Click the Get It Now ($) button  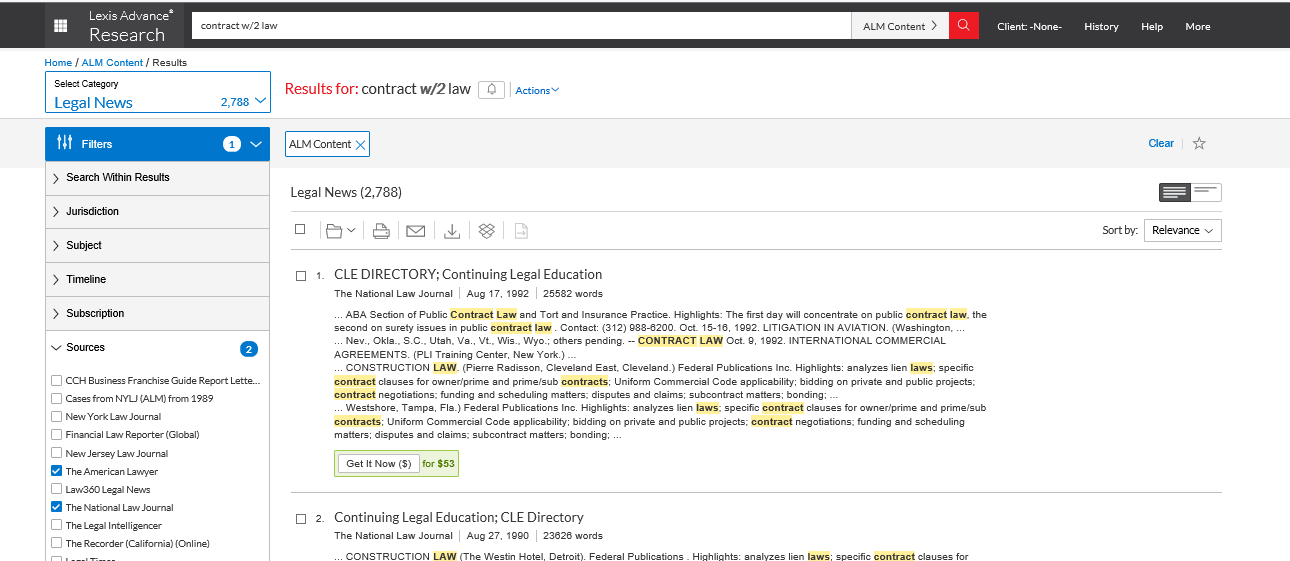(379, 464)
